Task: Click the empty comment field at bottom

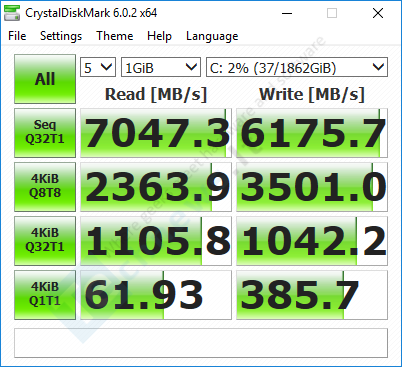Action: [x=201, y=343]
